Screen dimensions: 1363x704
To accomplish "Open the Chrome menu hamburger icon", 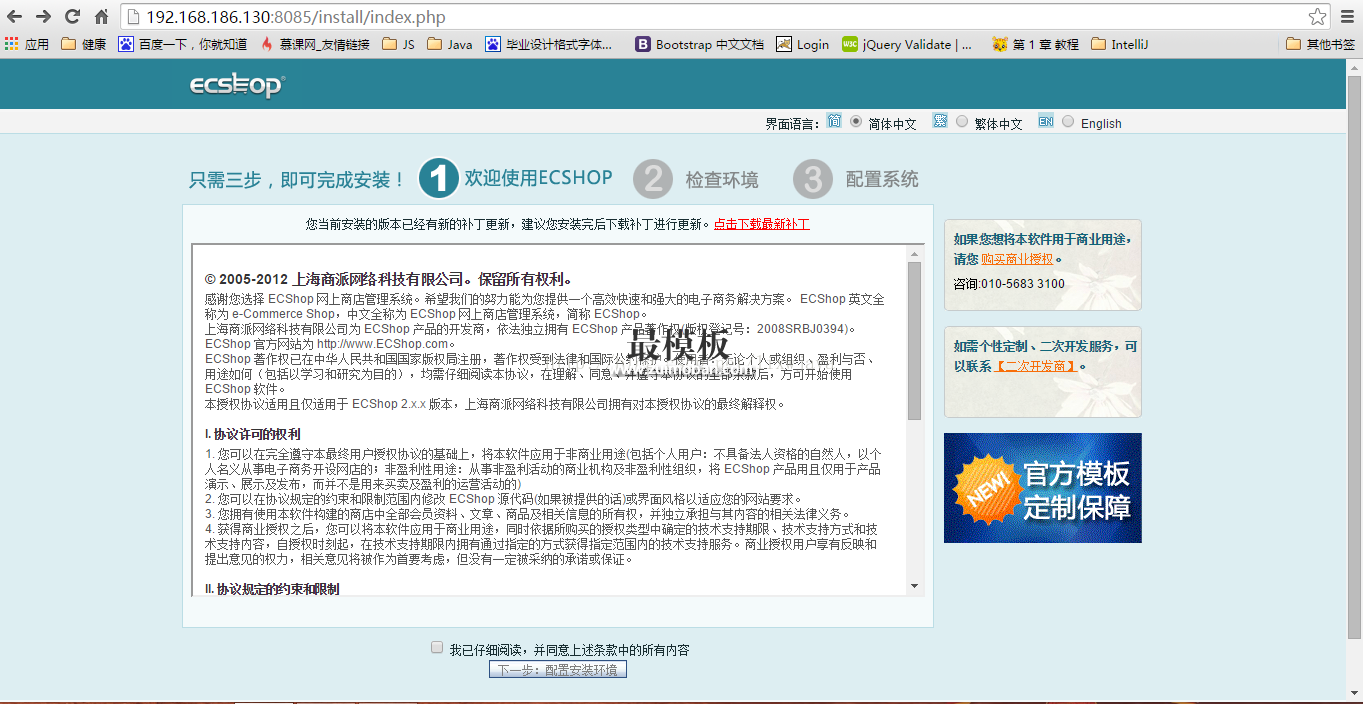I will 1348,16.
